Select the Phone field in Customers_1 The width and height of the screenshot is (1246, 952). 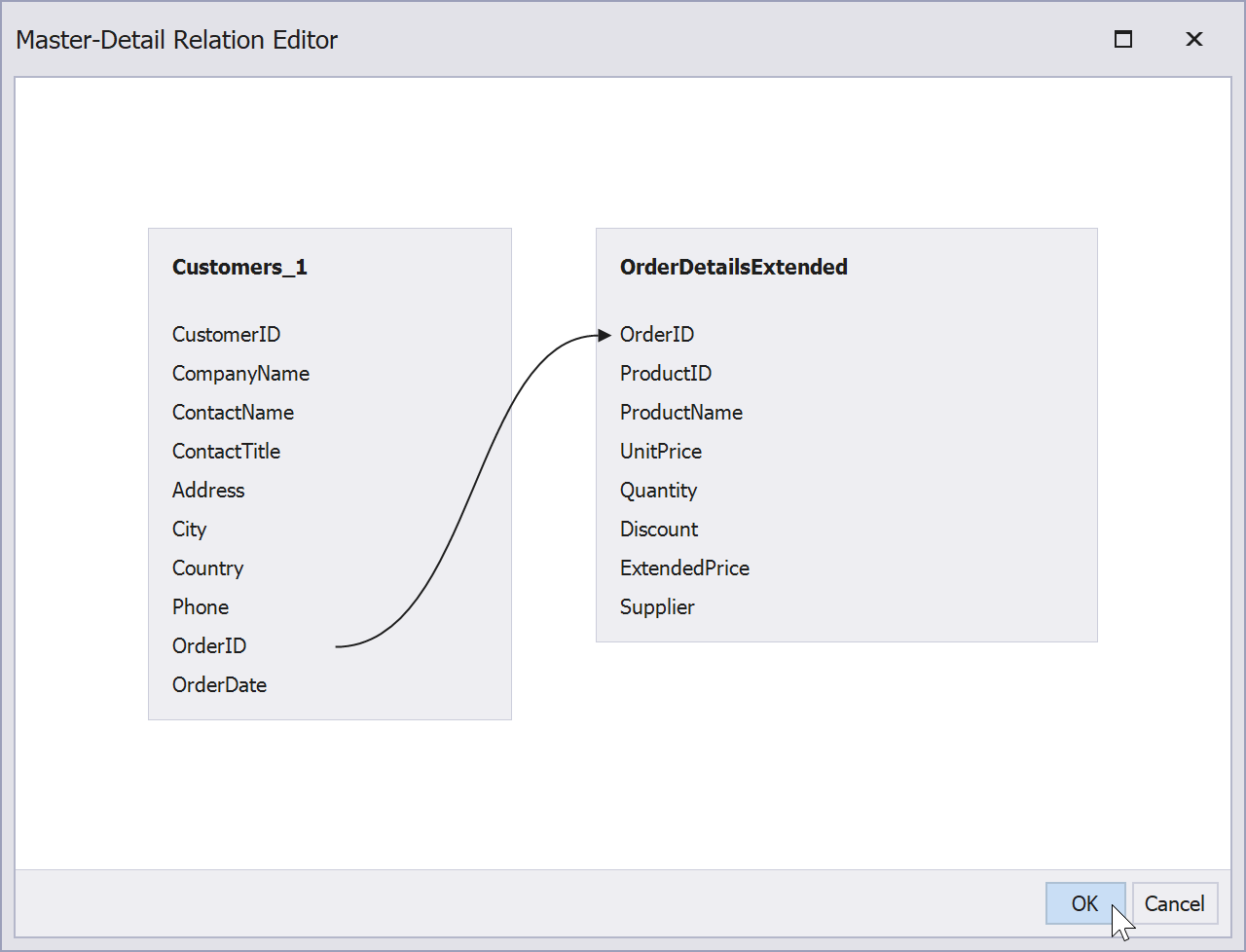point(200,606)
